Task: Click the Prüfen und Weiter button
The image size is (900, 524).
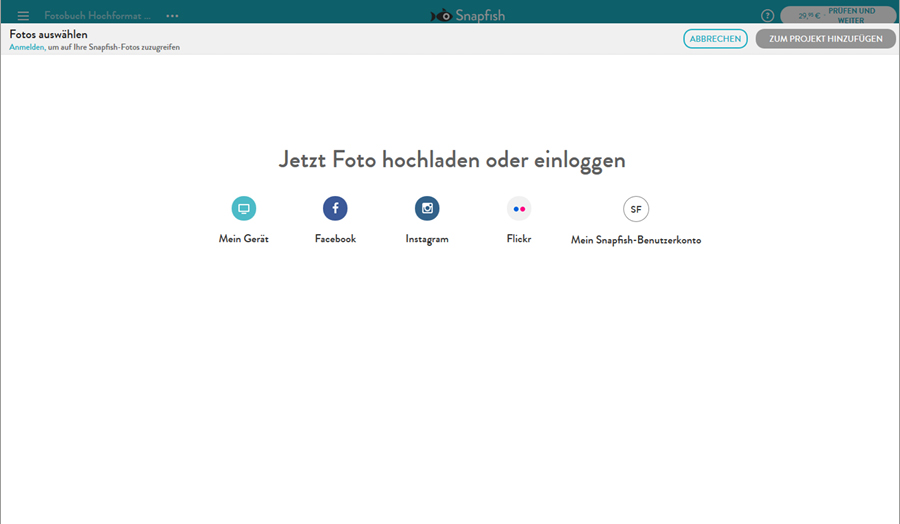Action: [x=838, y=15]
